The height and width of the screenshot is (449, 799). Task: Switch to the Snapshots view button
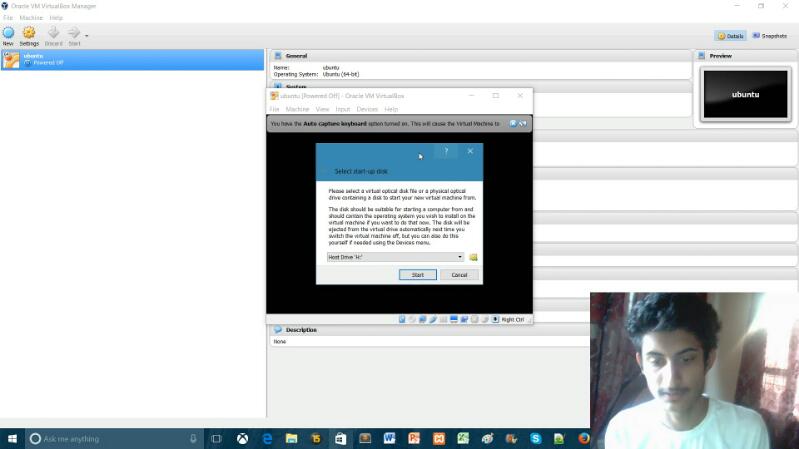(x=769, y=36)
